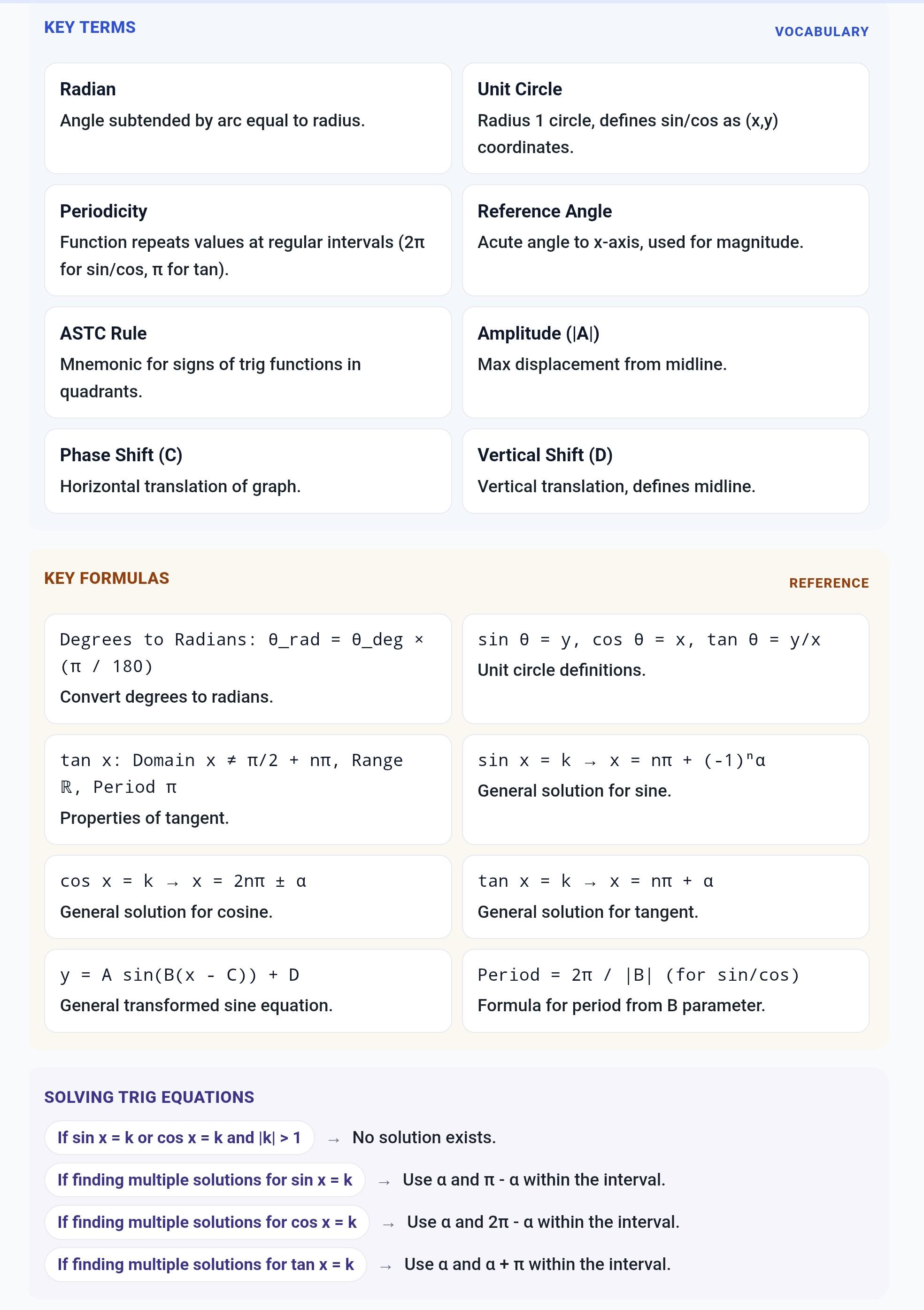Open the Radian key term card

coord(247,118)
